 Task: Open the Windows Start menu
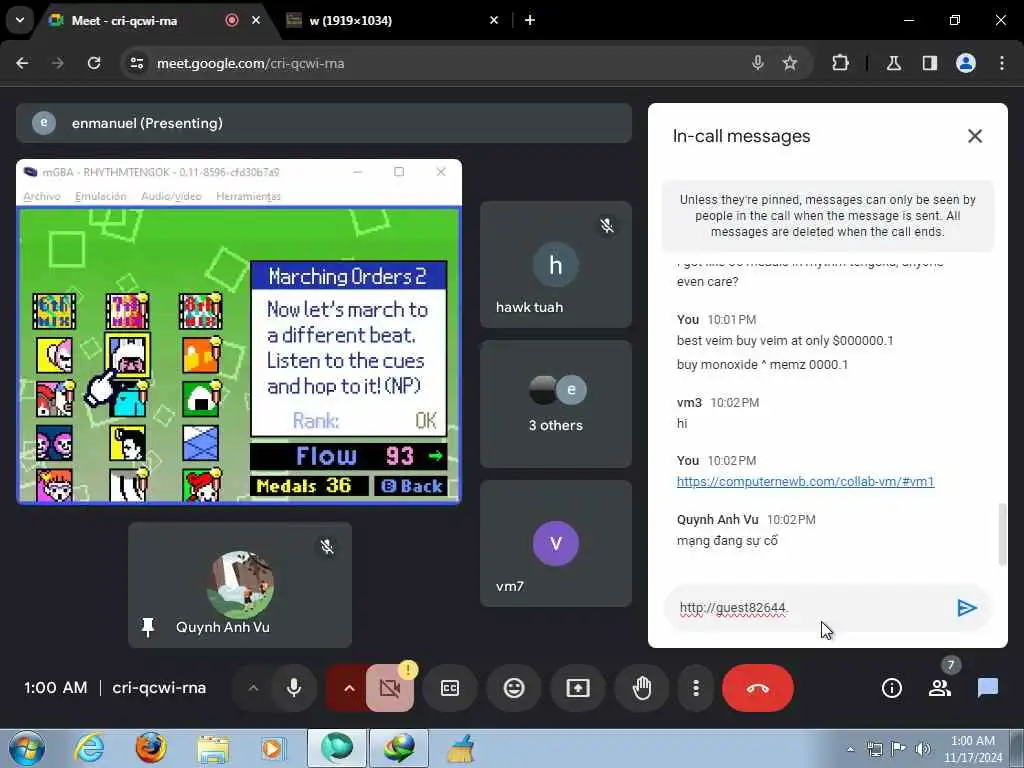click(x=27, y=748)
